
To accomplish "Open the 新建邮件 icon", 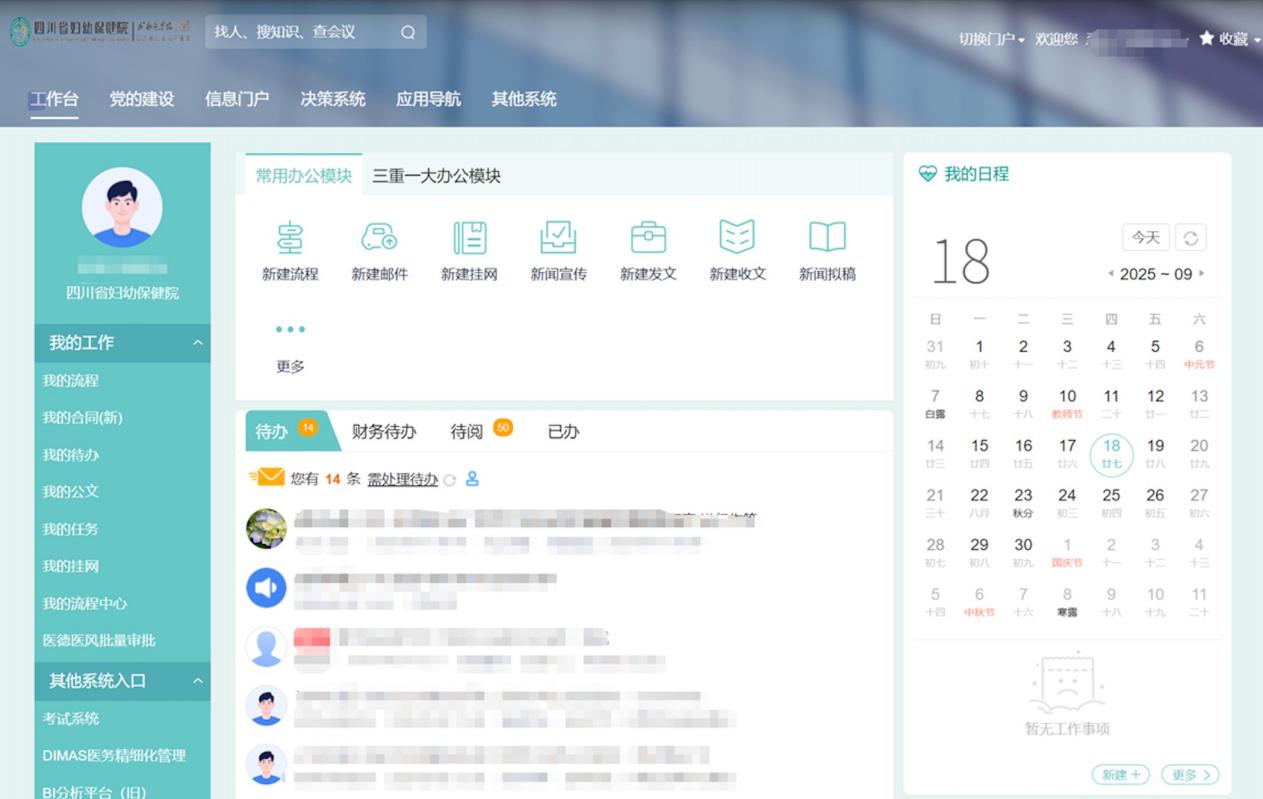I will click(379, 238).
